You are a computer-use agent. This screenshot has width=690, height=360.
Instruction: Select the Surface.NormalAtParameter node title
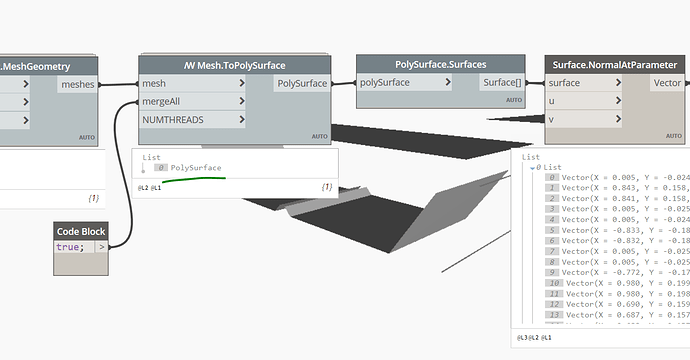coord(615,65)
